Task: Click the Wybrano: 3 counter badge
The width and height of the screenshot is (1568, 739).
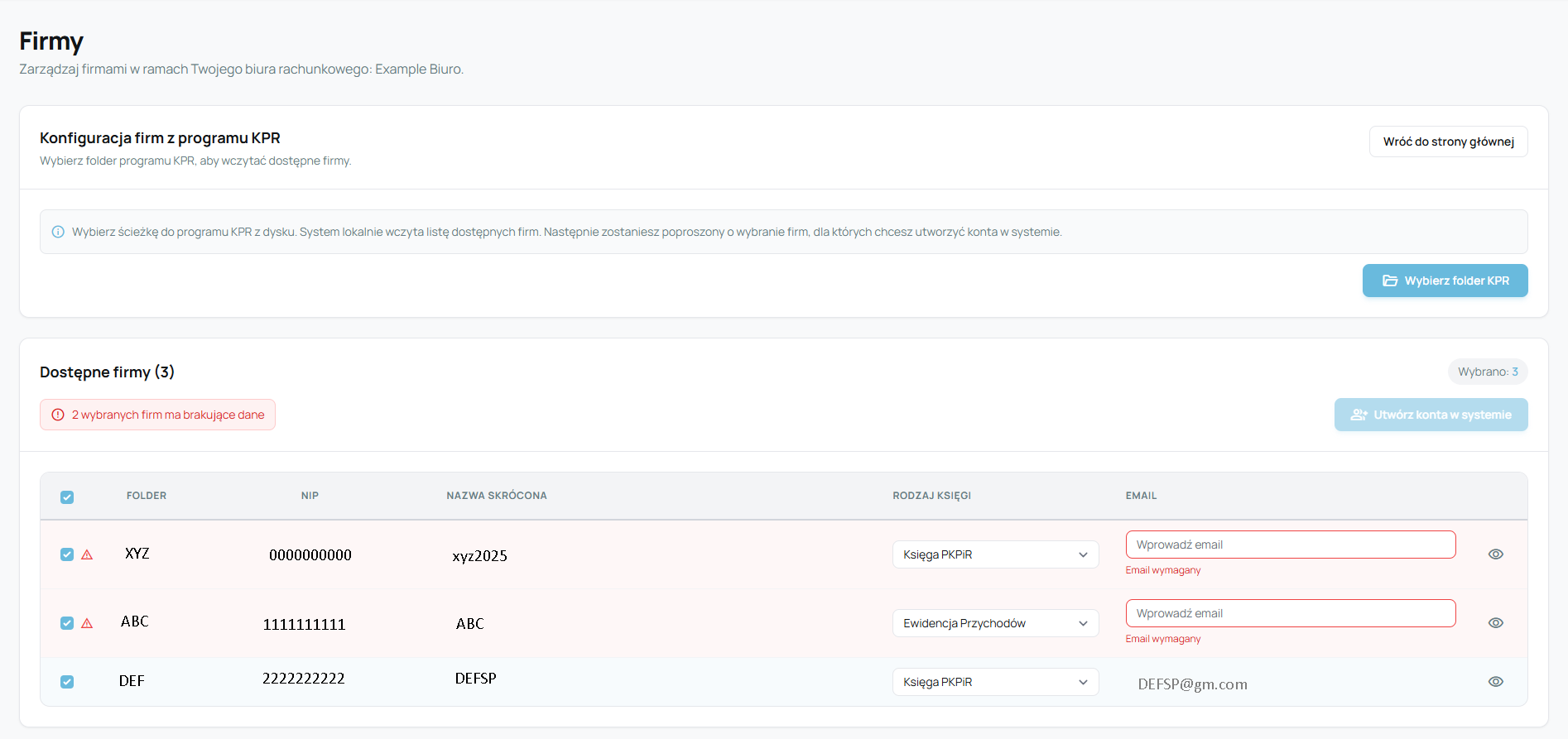Action: point(1488,372)
